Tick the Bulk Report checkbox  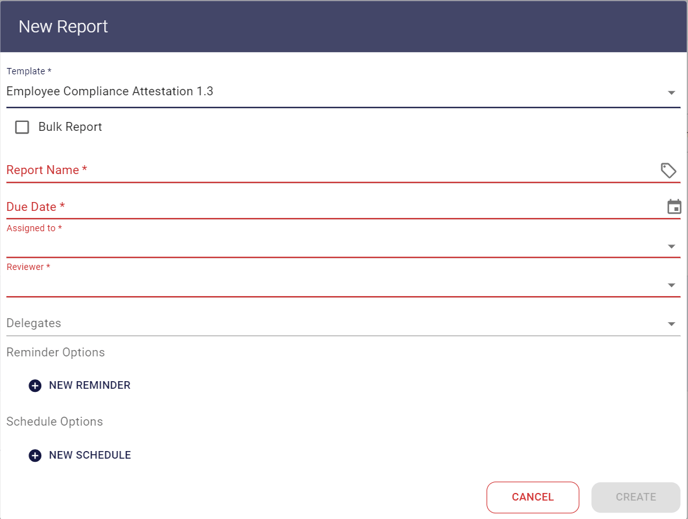[x=22, y=127]
